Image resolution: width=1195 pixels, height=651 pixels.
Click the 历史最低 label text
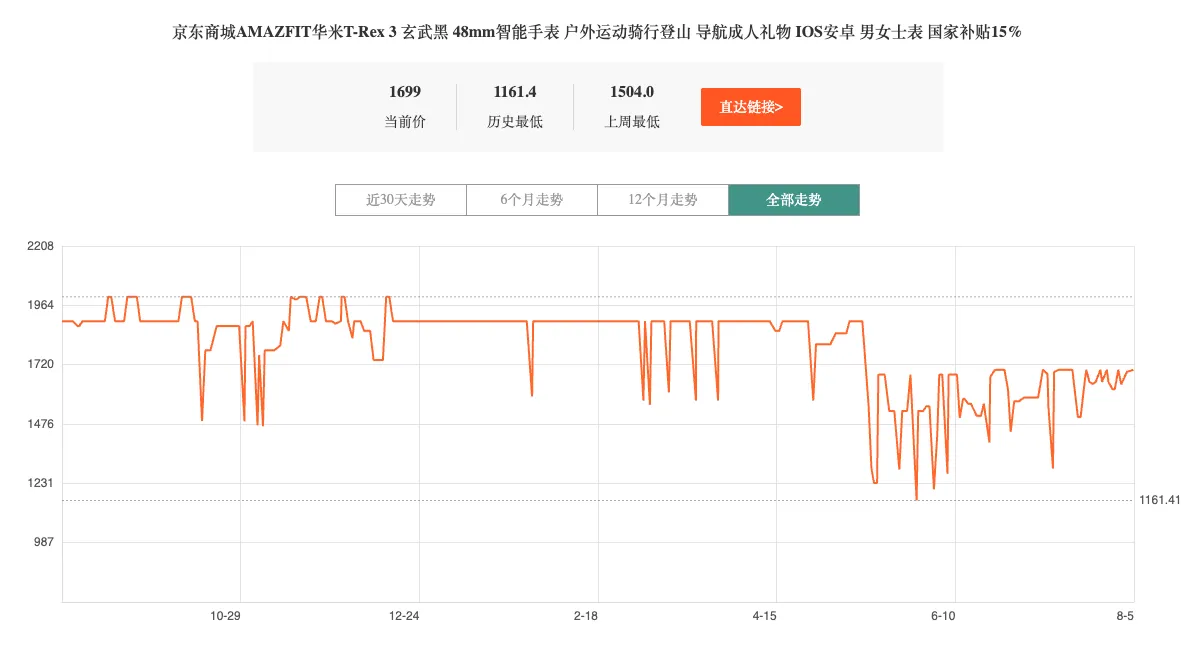[515, 122]
